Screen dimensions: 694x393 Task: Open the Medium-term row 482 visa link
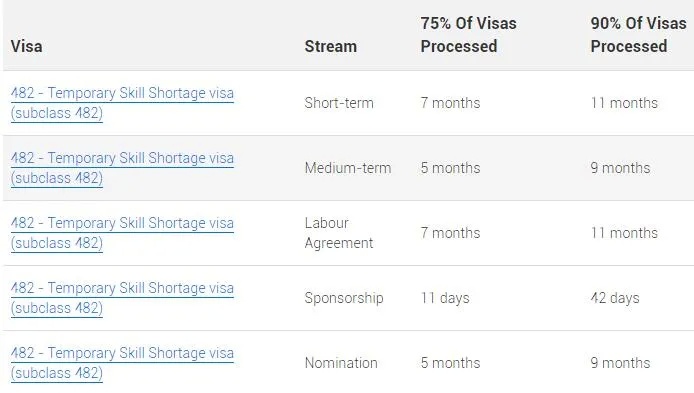(122, 168)
